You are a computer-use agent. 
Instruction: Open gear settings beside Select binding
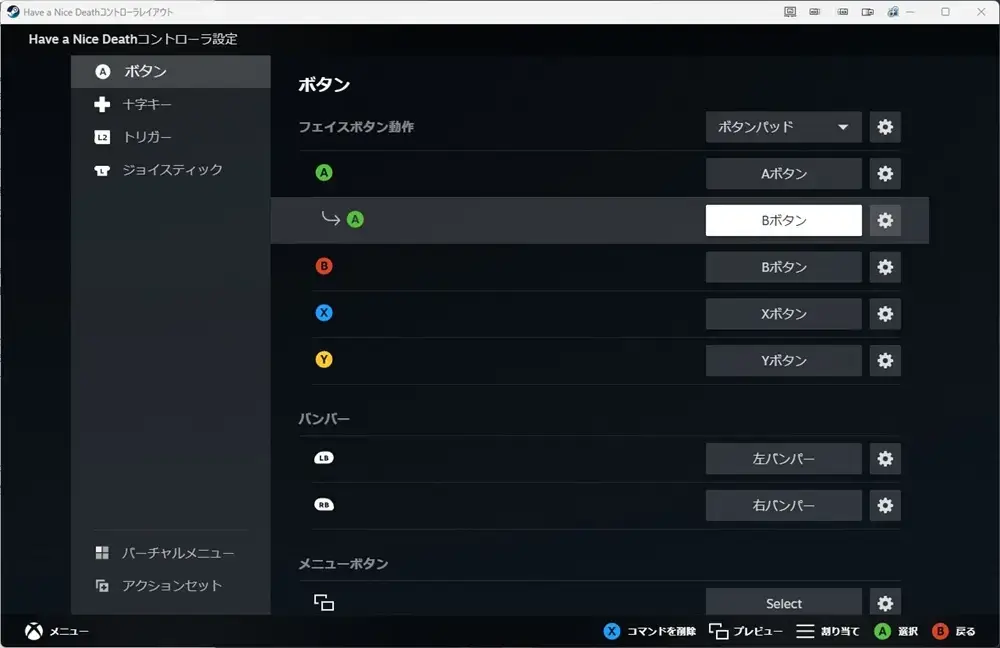(x=885, y=603)
